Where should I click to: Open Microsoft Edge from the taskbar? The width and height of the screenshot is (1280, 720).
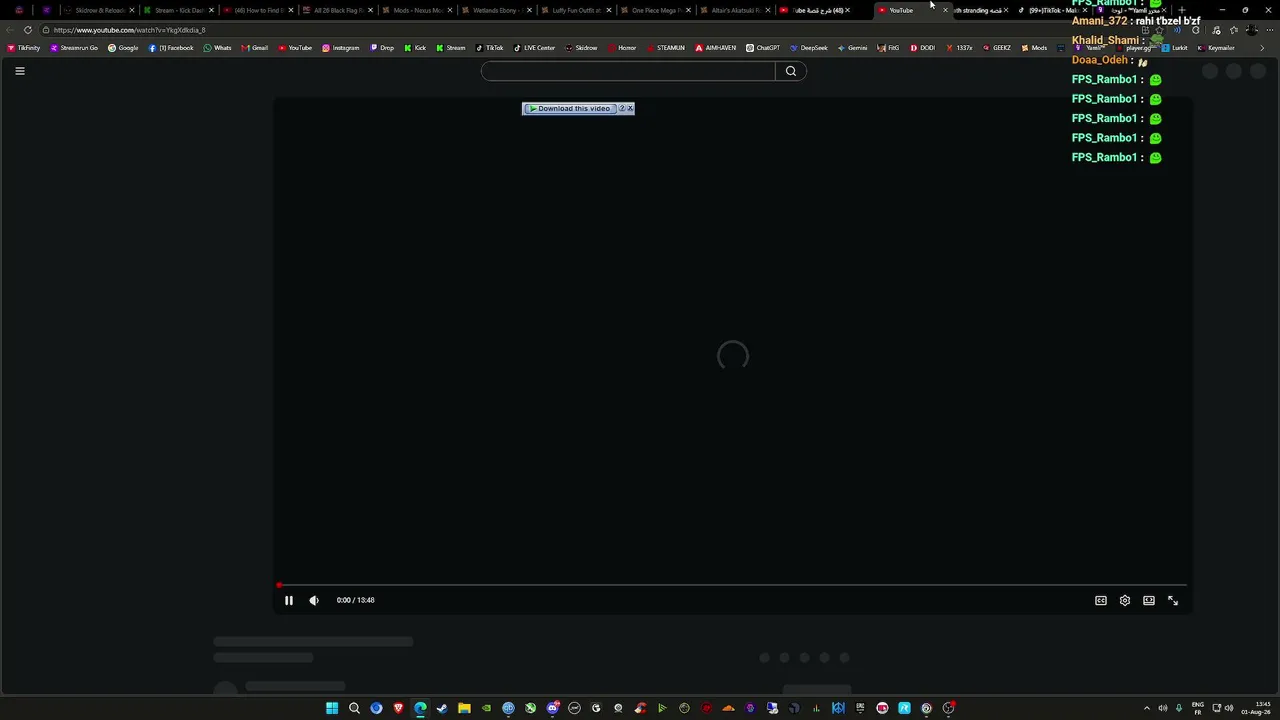click(x=420, y=708)
